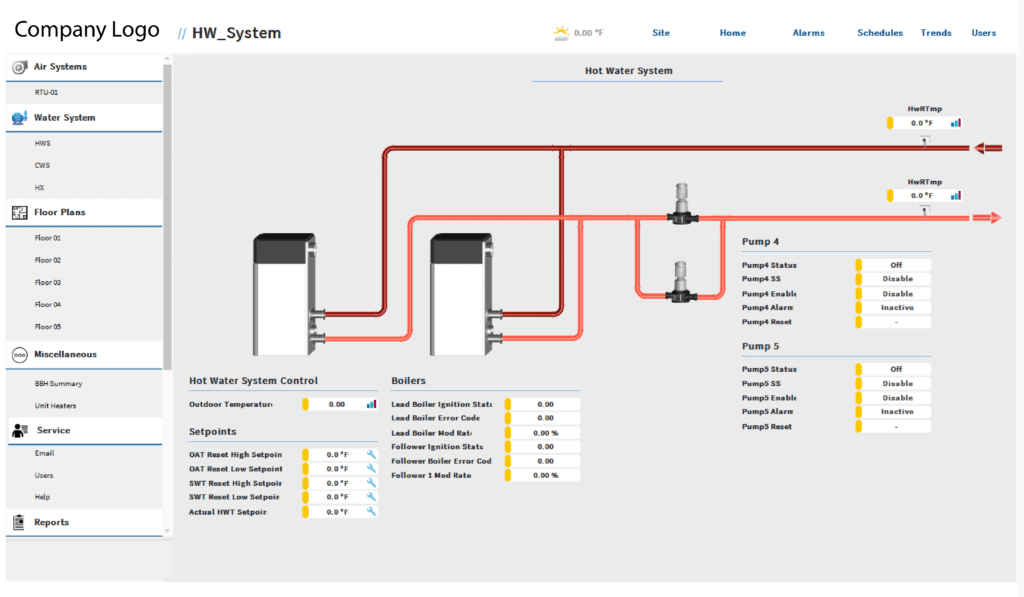This screenshot has height=597, width=1024.
Task: Click Follower 1 Mod Rate value
Action: pyautogui.click(x=545, y=476)
